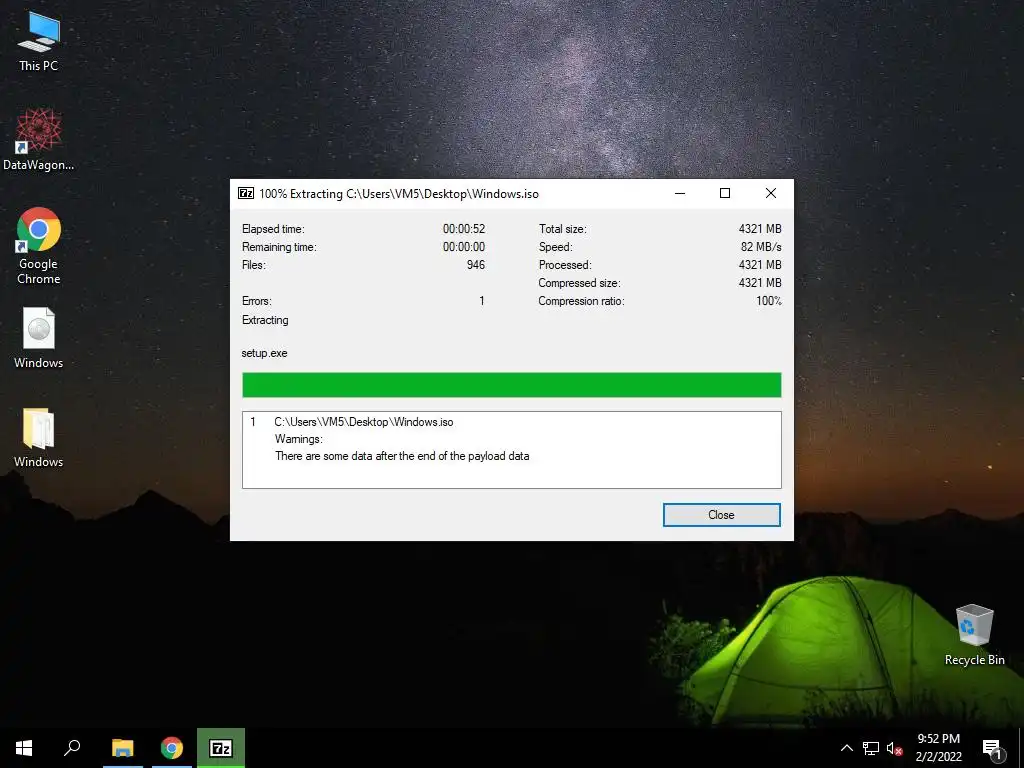Launch Google Chrome from desktop shortcut
1024x768 pixels.
(x=39, y=246)
